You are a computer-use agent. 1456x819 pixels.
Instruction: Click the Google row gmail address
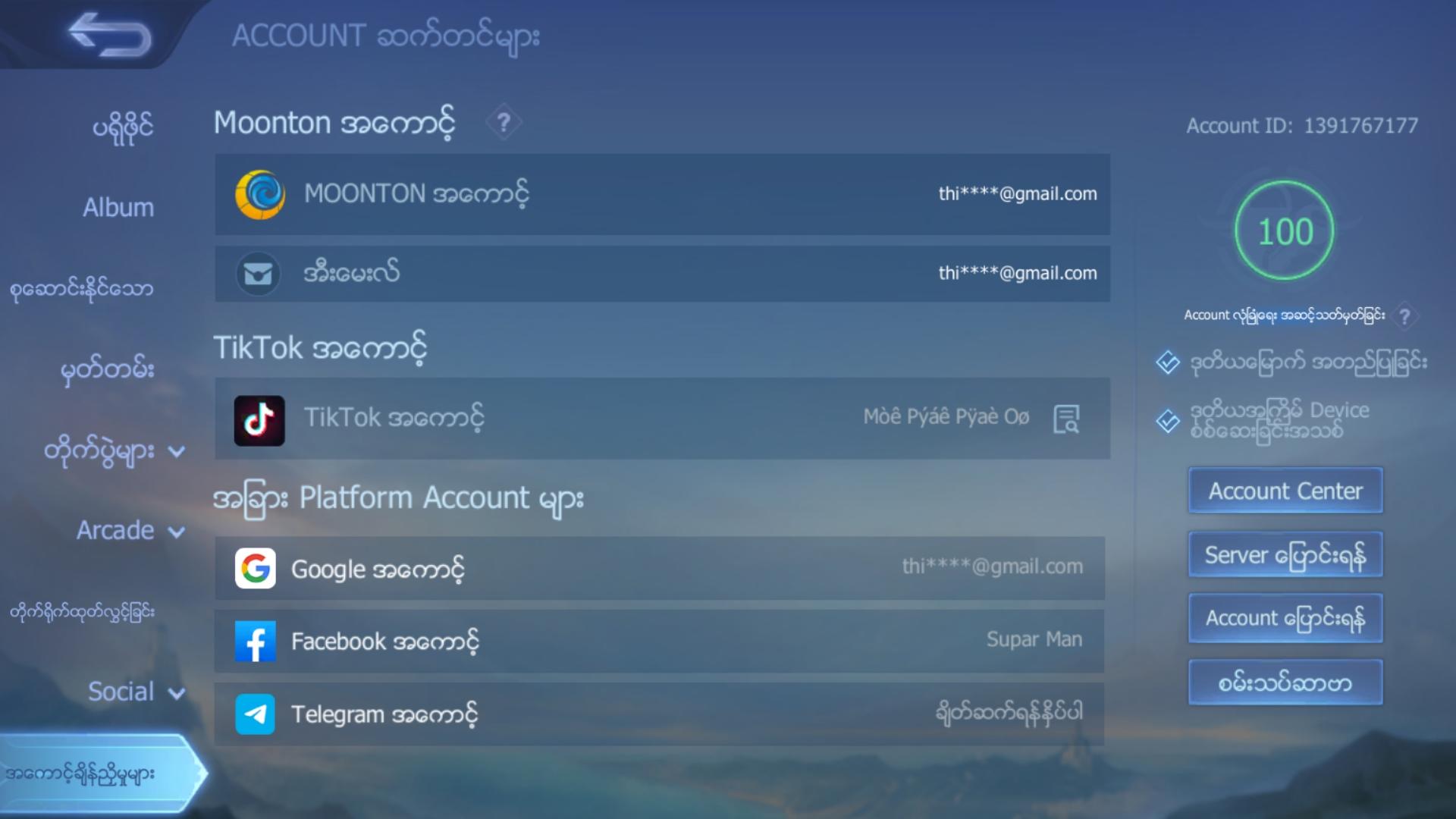(993, 566)
